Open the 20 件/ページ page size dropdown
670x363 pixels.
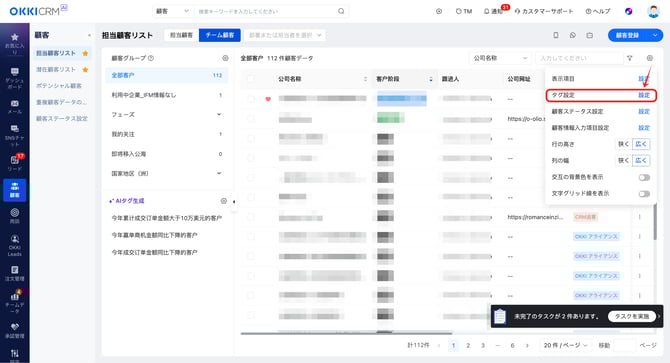(x=565, y=345)
